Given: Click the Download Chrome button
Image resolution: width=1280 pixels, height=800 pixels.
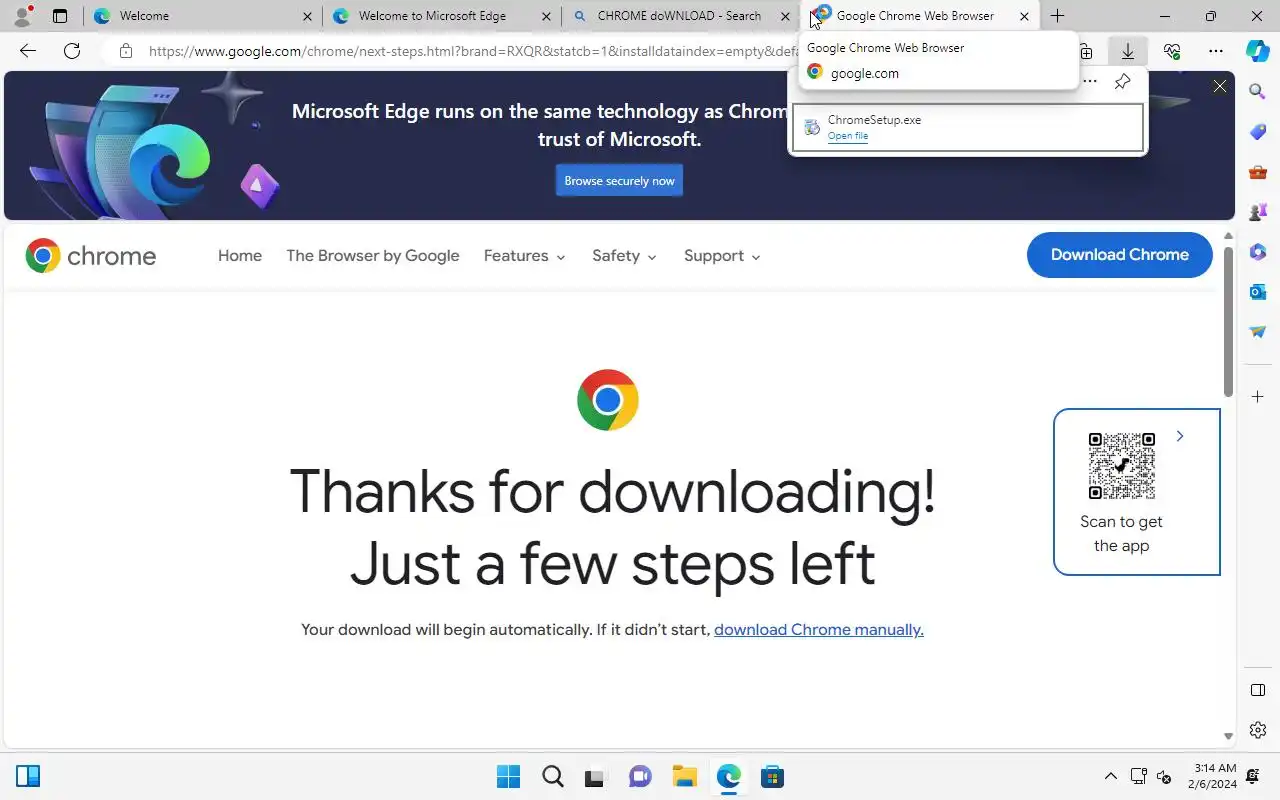Looking at the screenshot, I should pos(1120,255).
